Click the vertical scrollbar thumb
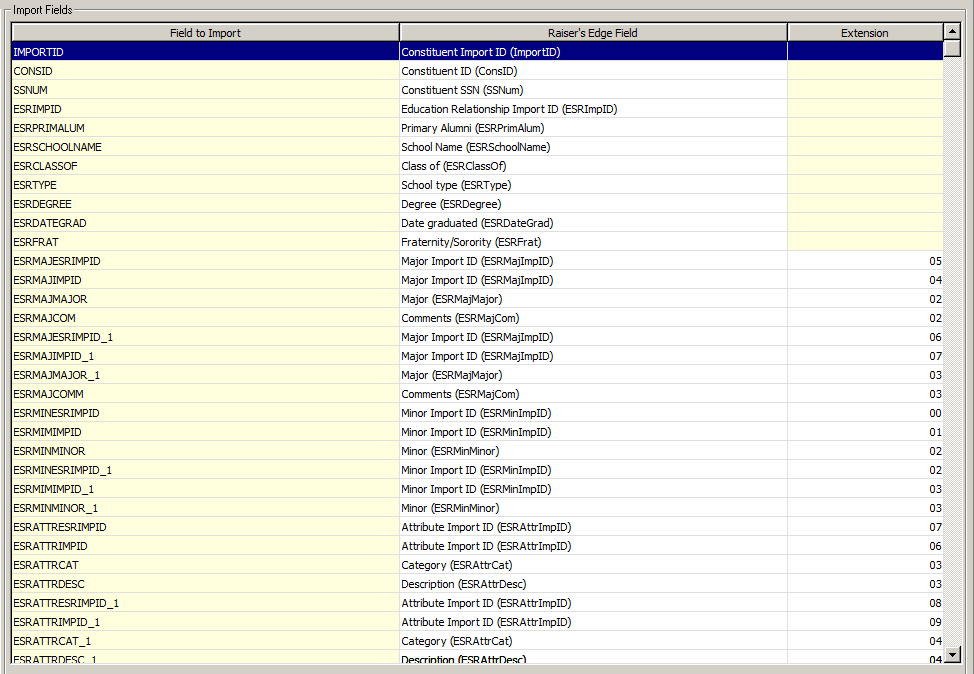 [952, 48]
